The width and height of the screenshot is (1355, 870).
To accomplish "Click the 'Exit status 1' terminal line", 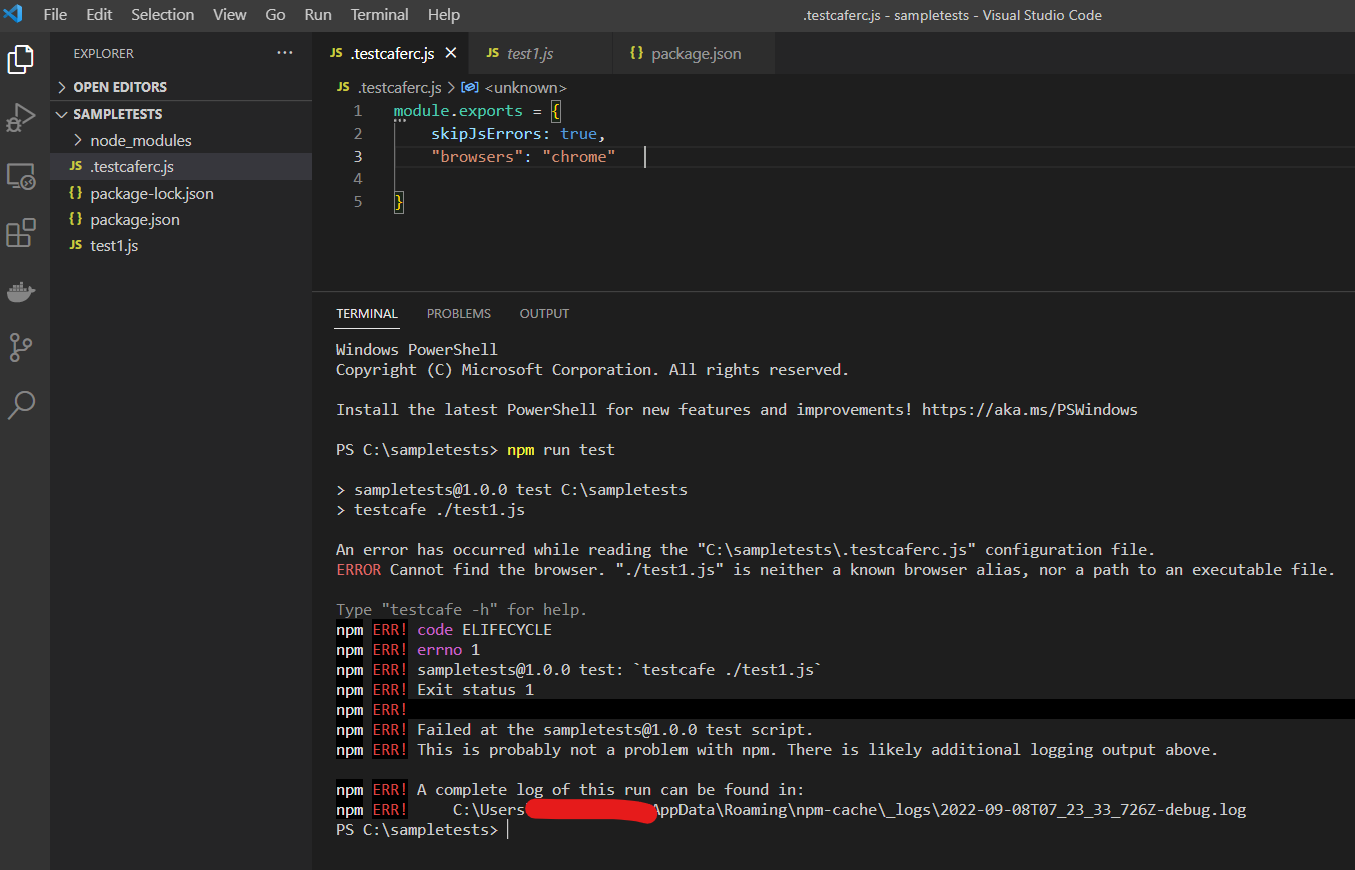I will click(475, 690).
